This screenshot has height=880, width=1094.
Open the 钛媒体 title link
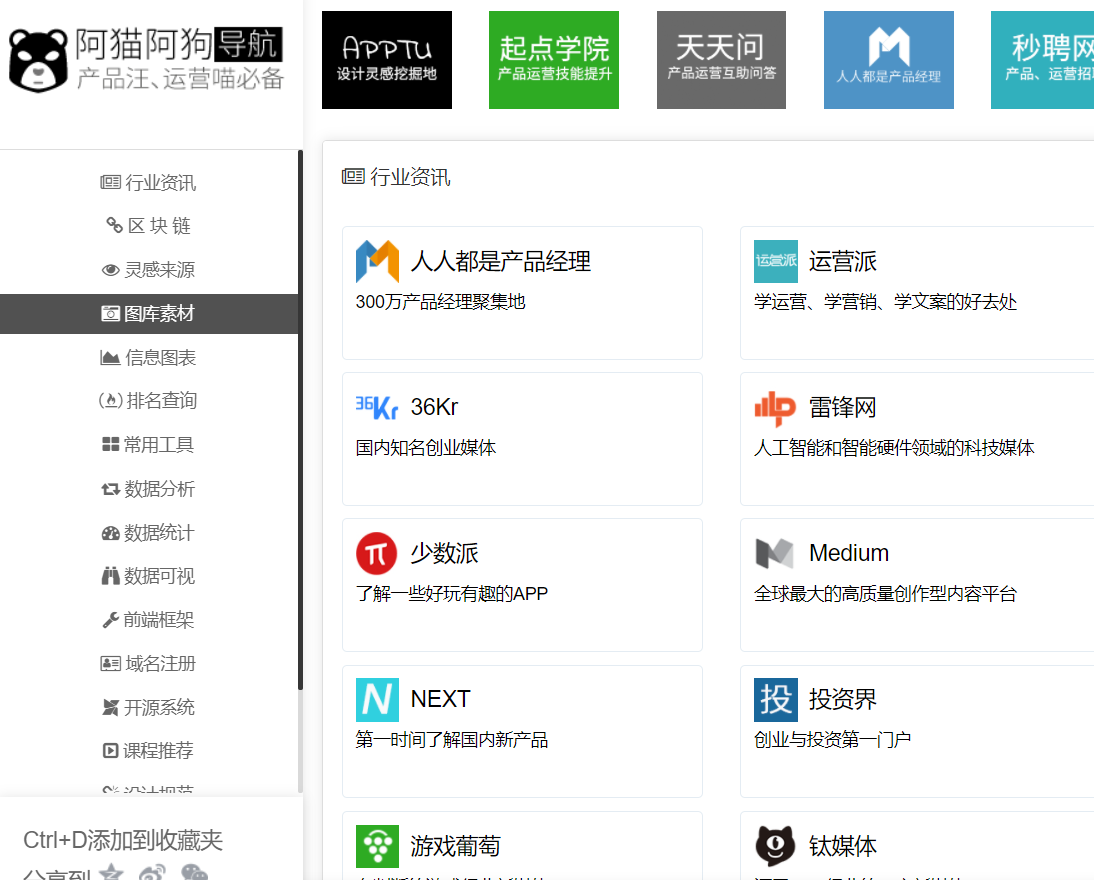pos(842,846)
